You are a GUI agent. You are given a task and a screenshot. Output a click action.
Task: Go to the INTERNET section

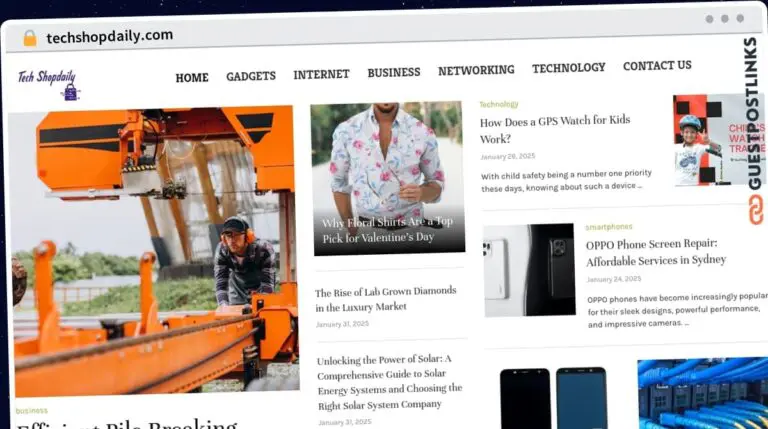tap(321, 74)
